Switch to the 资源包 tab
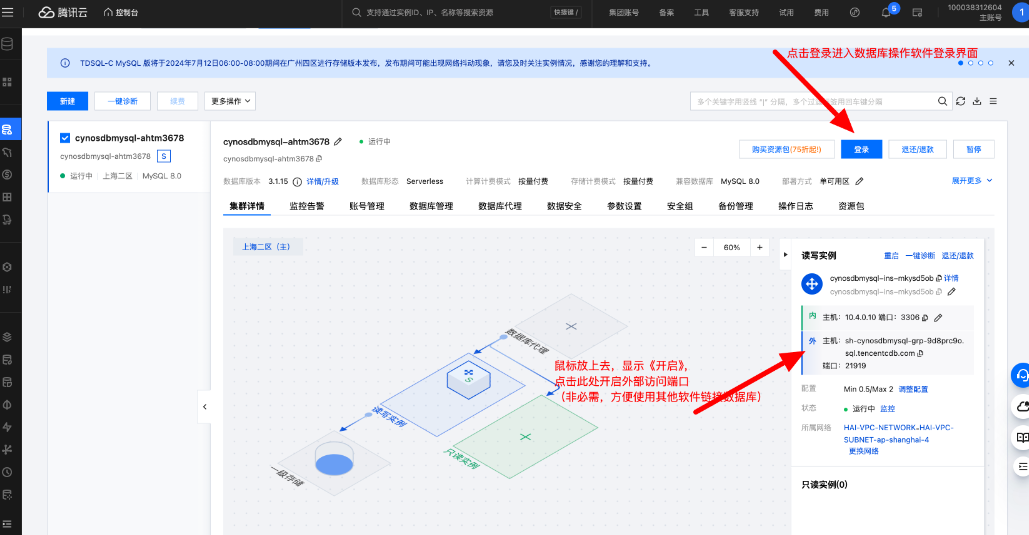Screen dimensions: 1029x535 coord(851,206)
